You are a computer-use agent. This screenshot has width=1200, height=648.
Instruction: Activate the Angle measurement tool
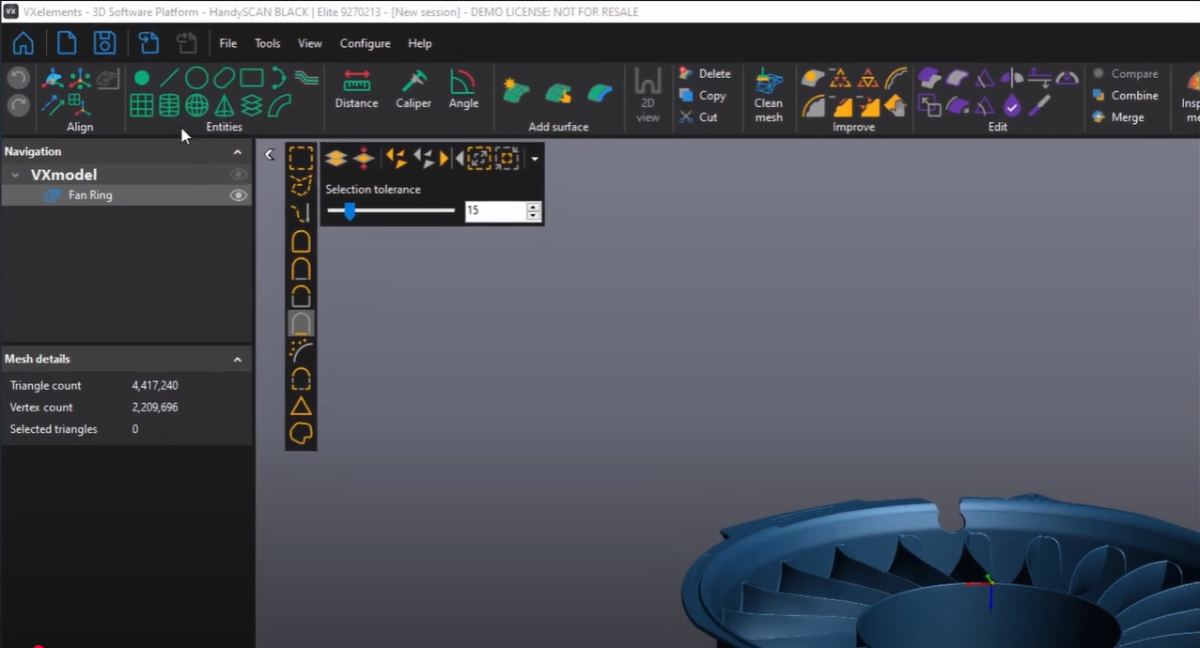point(463,90)
